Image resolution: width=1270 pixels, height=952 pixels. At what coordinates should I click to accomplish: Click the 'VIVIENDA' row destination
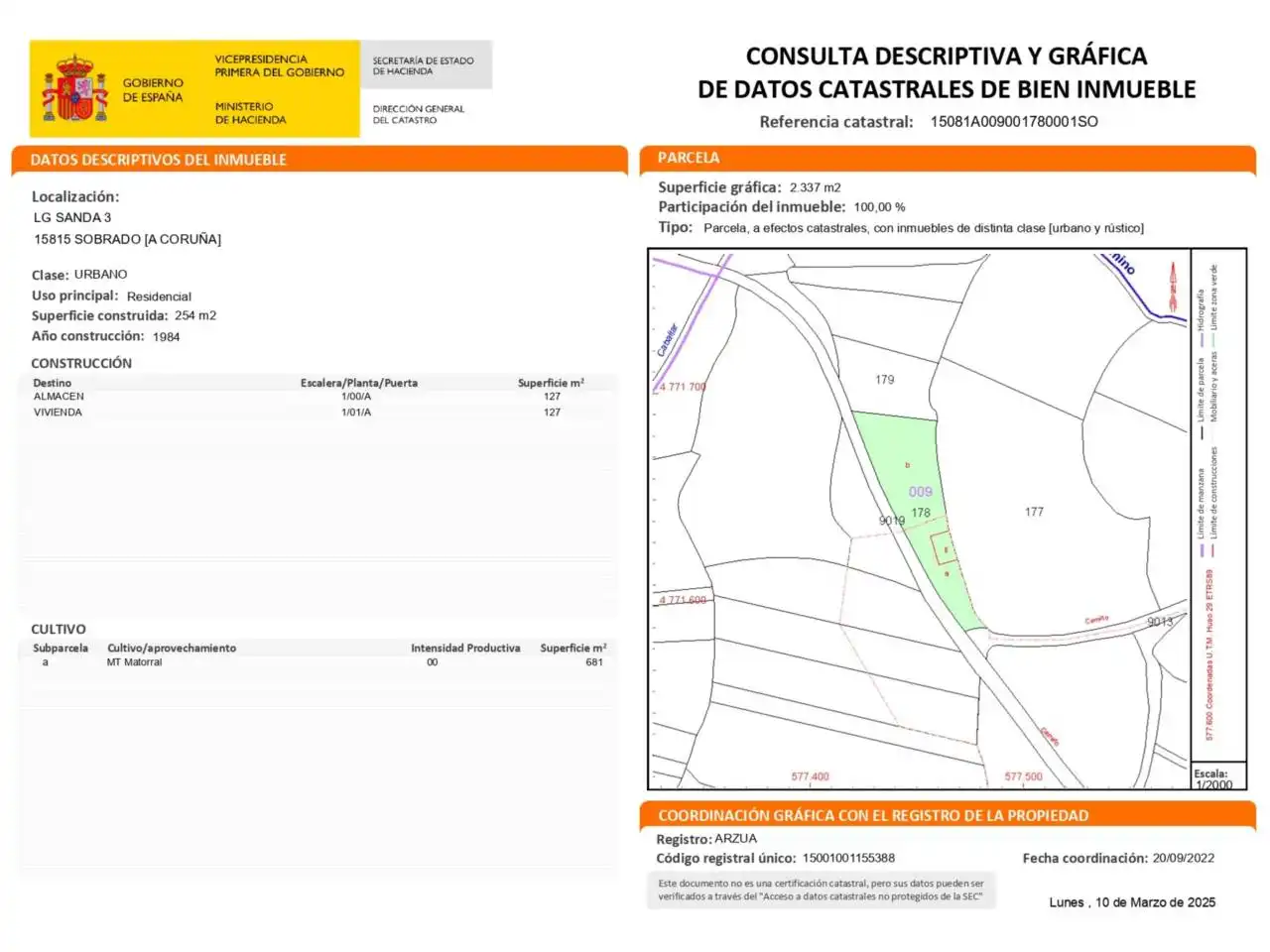[58, 413]
